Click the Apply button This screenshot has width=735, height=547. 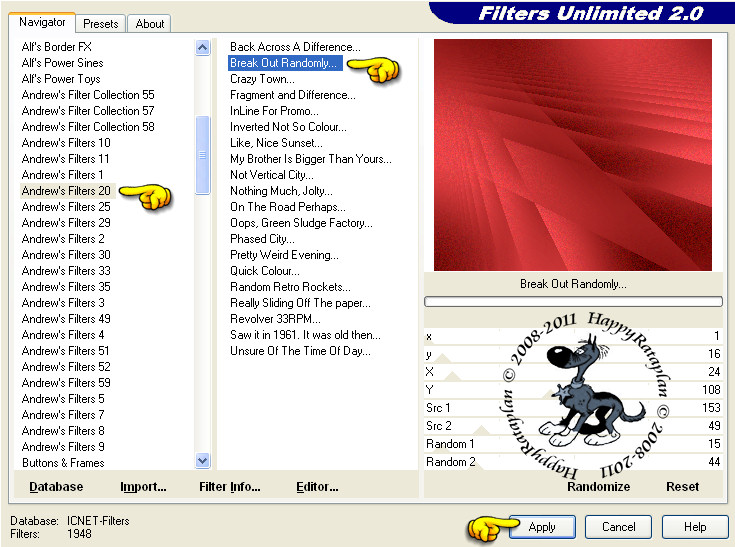(542, 527)
